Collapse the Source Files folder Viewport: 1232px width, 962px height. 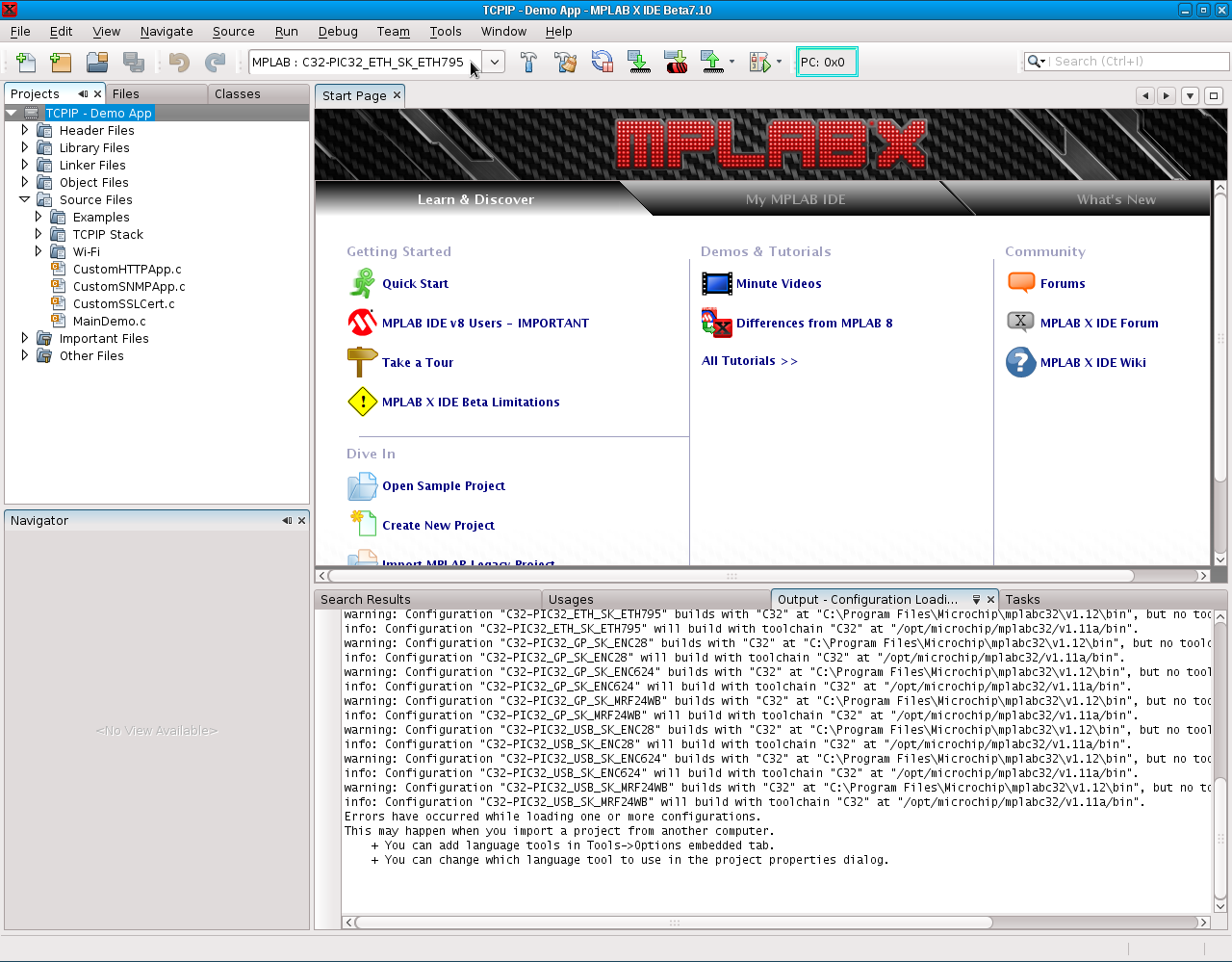click(x=25, y=199)
